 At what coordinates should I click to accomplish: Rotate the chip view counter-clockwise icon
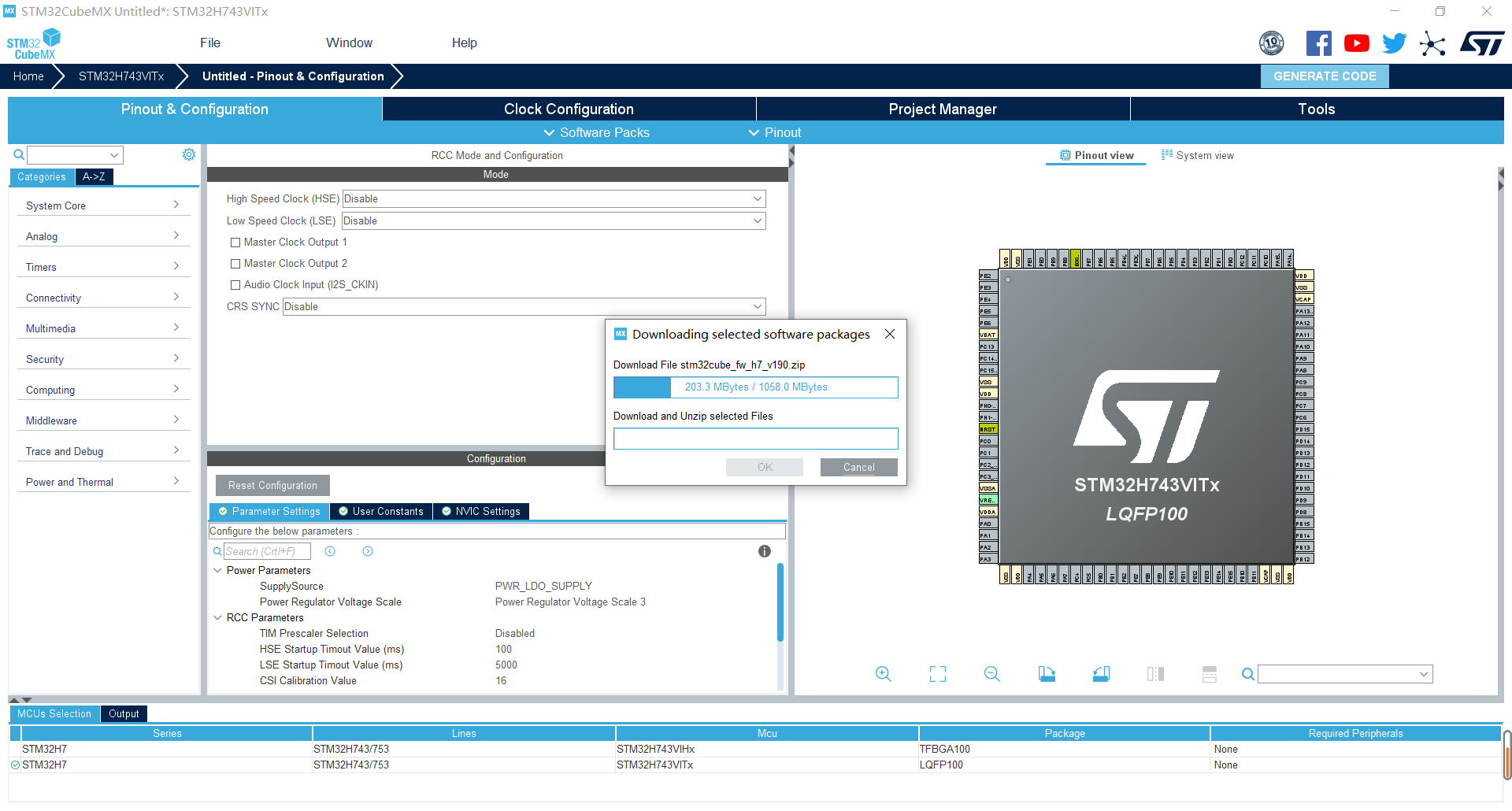click(1101, 674)
